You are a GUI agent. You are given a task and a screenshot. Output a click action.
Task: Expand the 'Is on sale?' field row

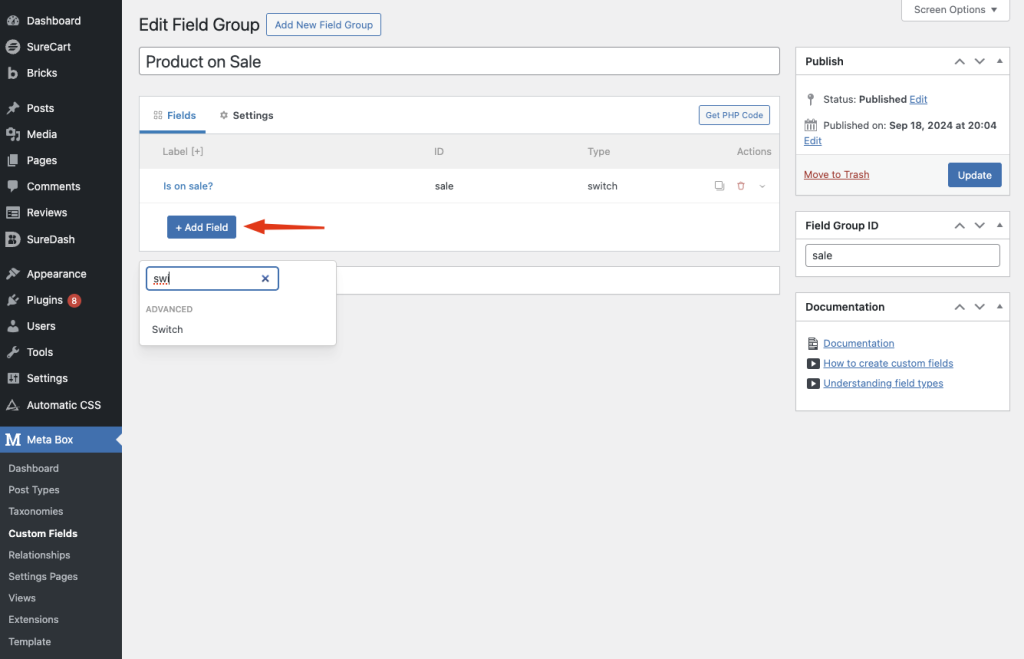762,186
